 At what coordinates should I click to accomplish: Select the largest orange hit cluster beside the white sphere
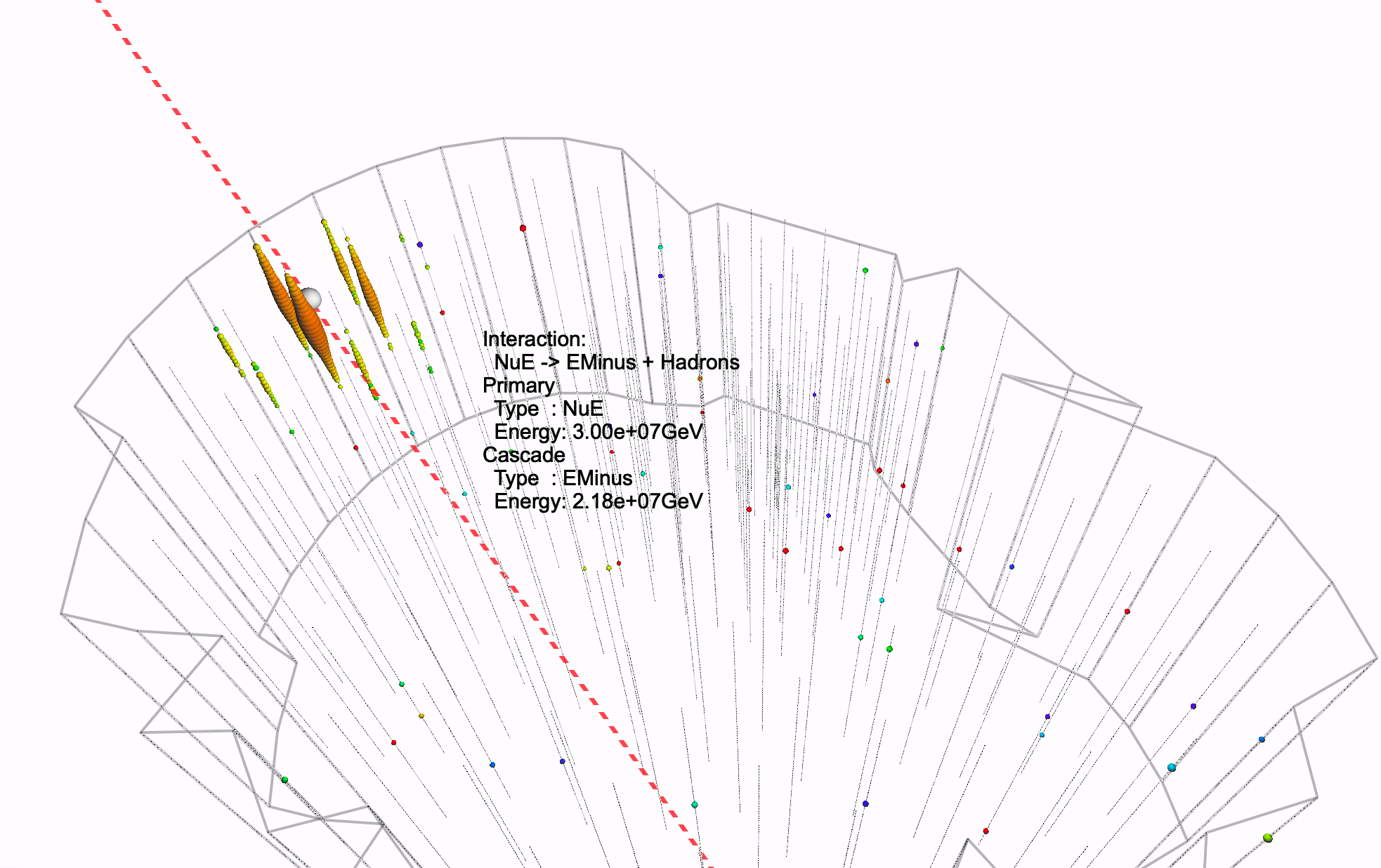click(x=313, y=327)
